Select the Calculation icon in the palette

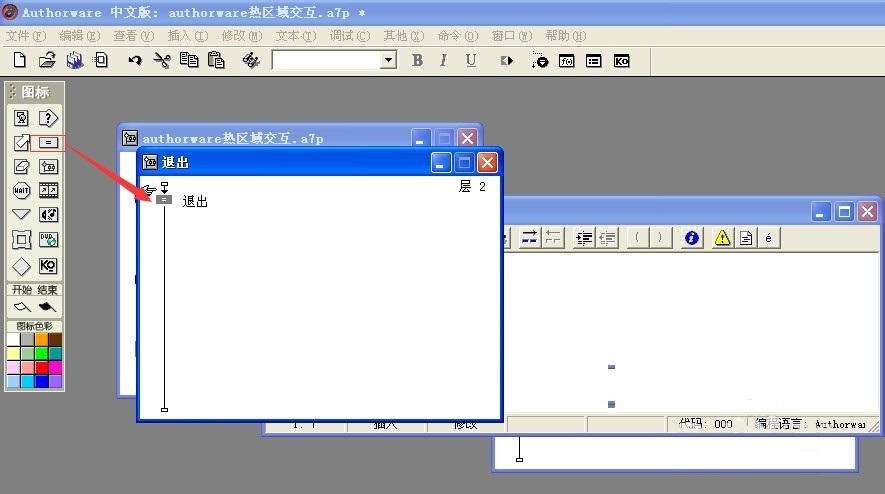pos(48,142)
